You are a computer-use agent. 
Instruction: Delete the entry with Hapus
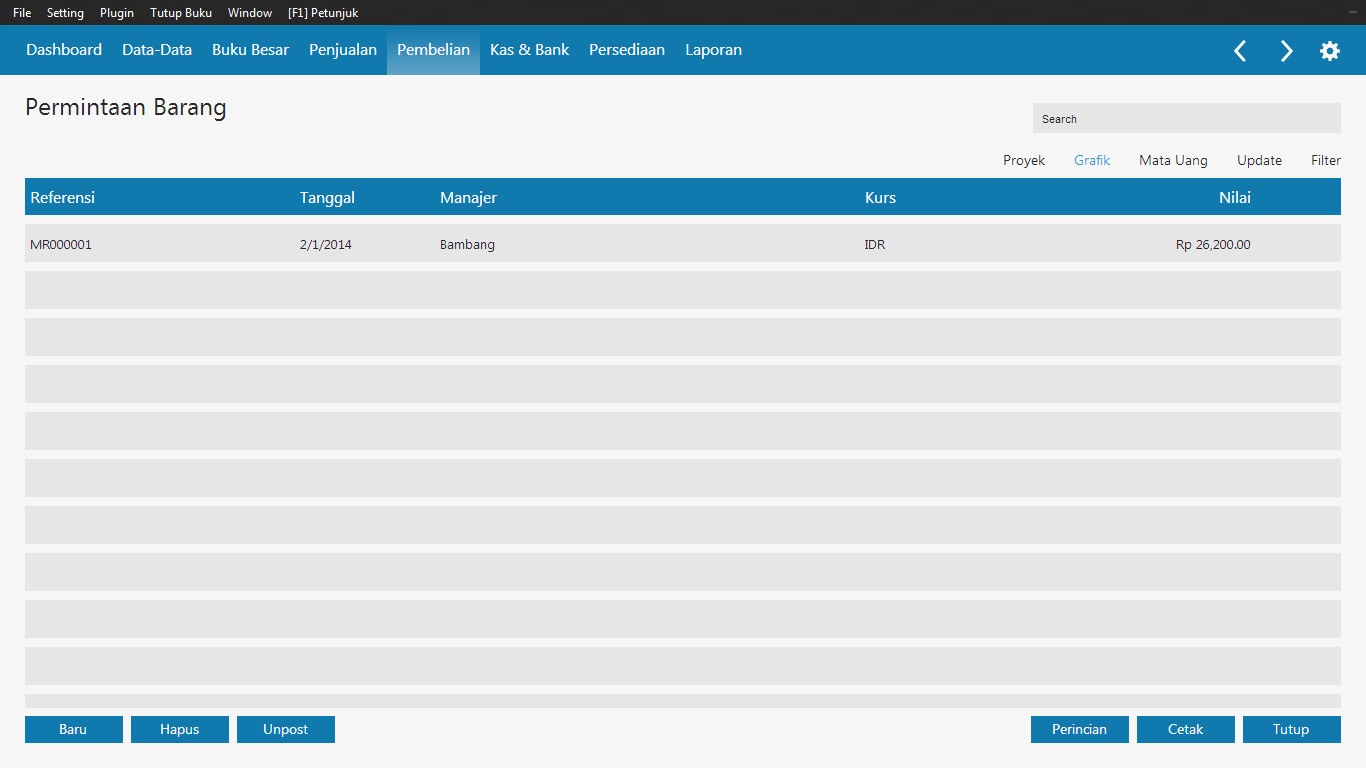tap(180, 729)
